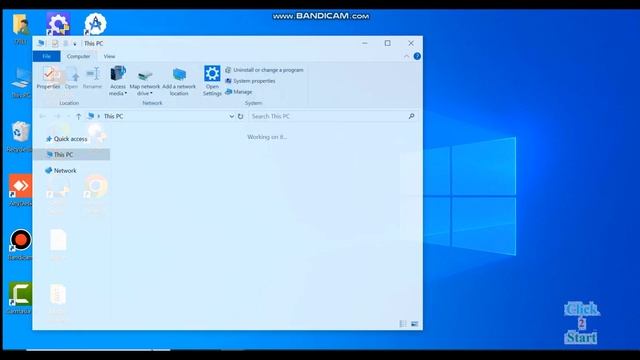The width and height of the screenshot is (640, 360).
Task: Click This PC in the address bar
Action: coord(113,116)
